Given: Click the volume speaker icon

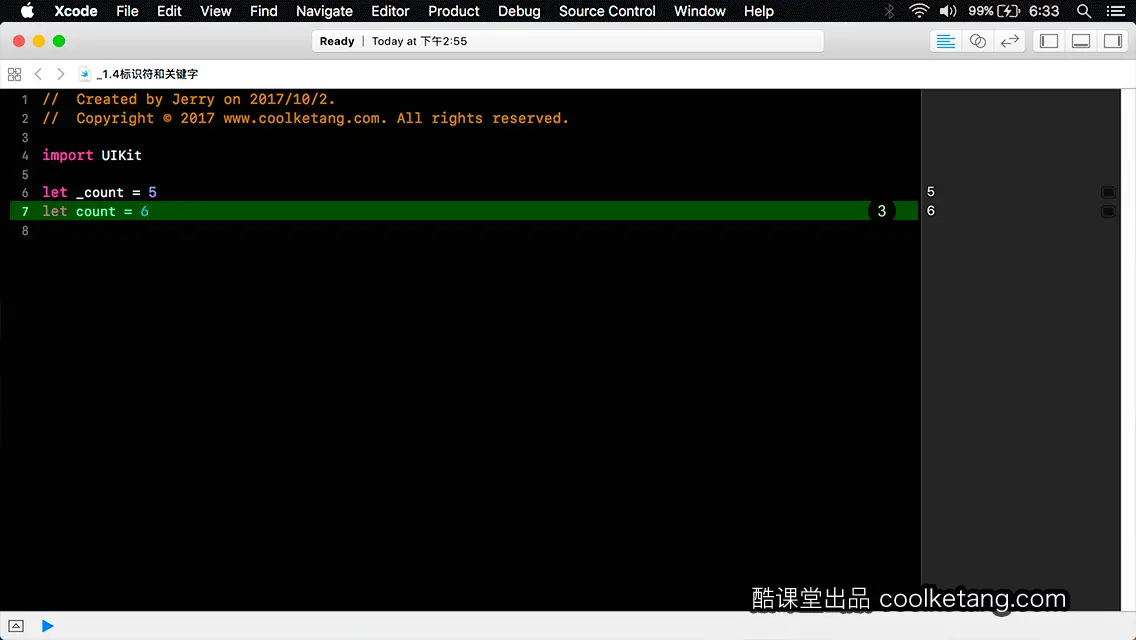Looking at the screenshot, I should [948, 11].
